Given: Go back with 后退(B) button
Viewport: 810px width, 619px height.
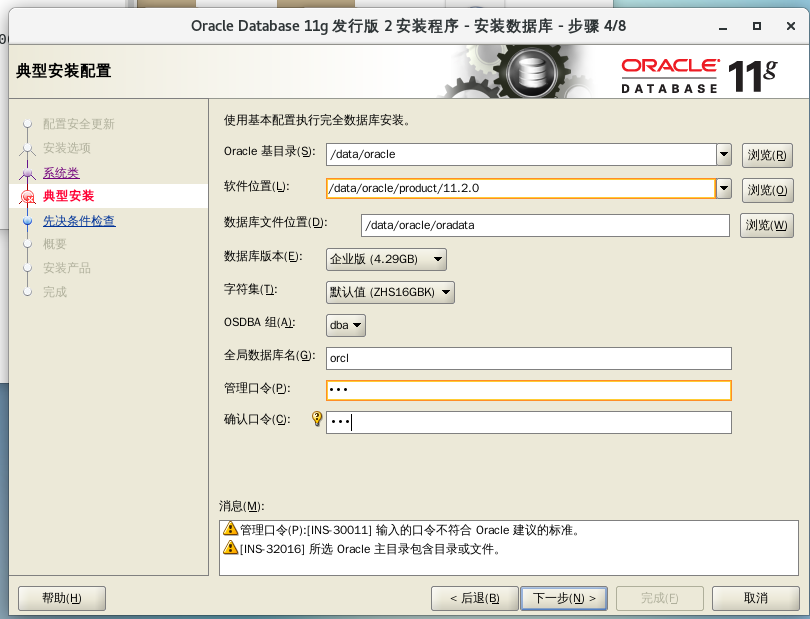Looking at the screenshot, I should (475, 598).
